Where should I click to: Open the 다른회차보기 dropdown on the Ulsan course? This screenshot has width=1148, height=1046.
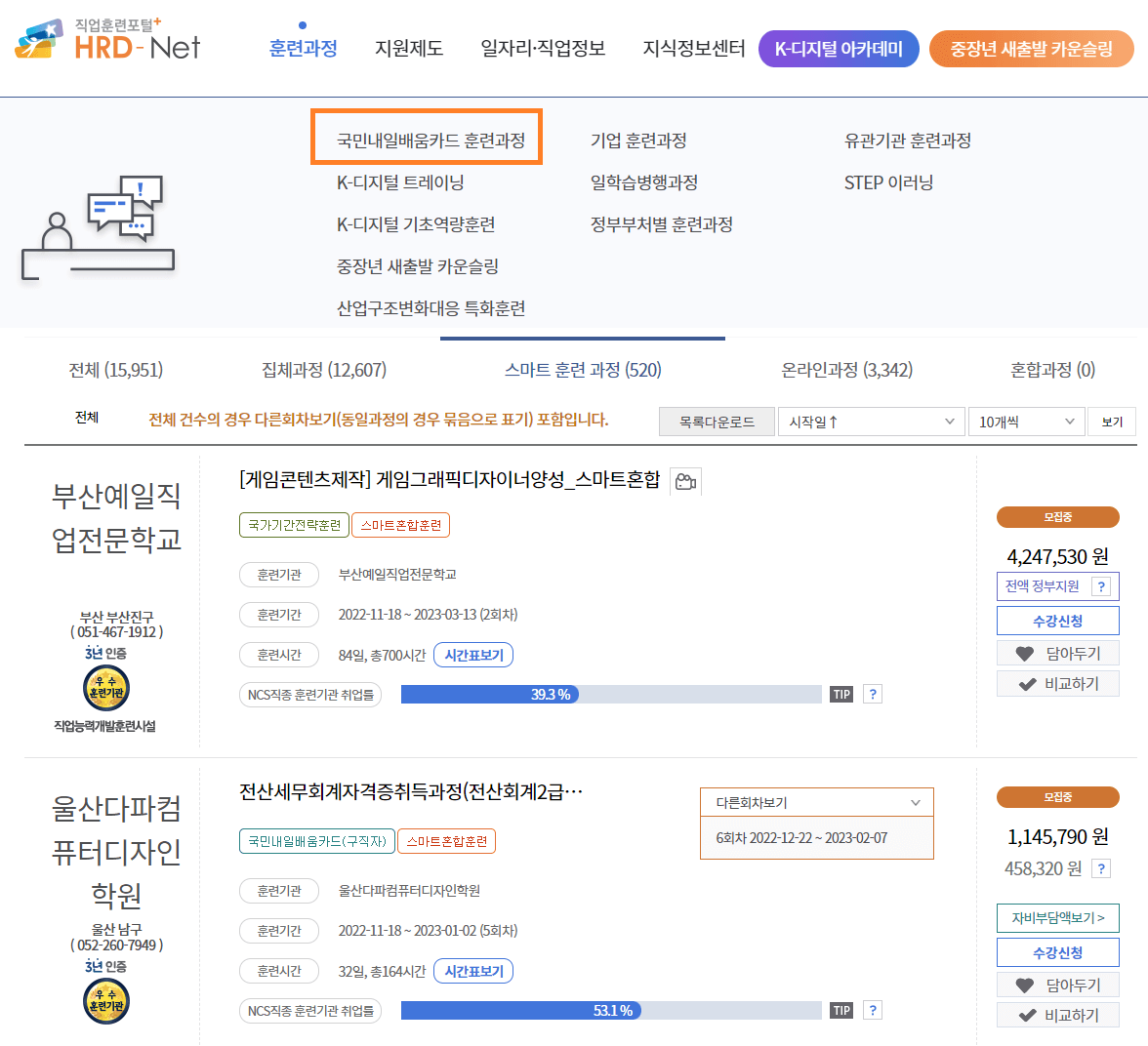coord(816,801)
